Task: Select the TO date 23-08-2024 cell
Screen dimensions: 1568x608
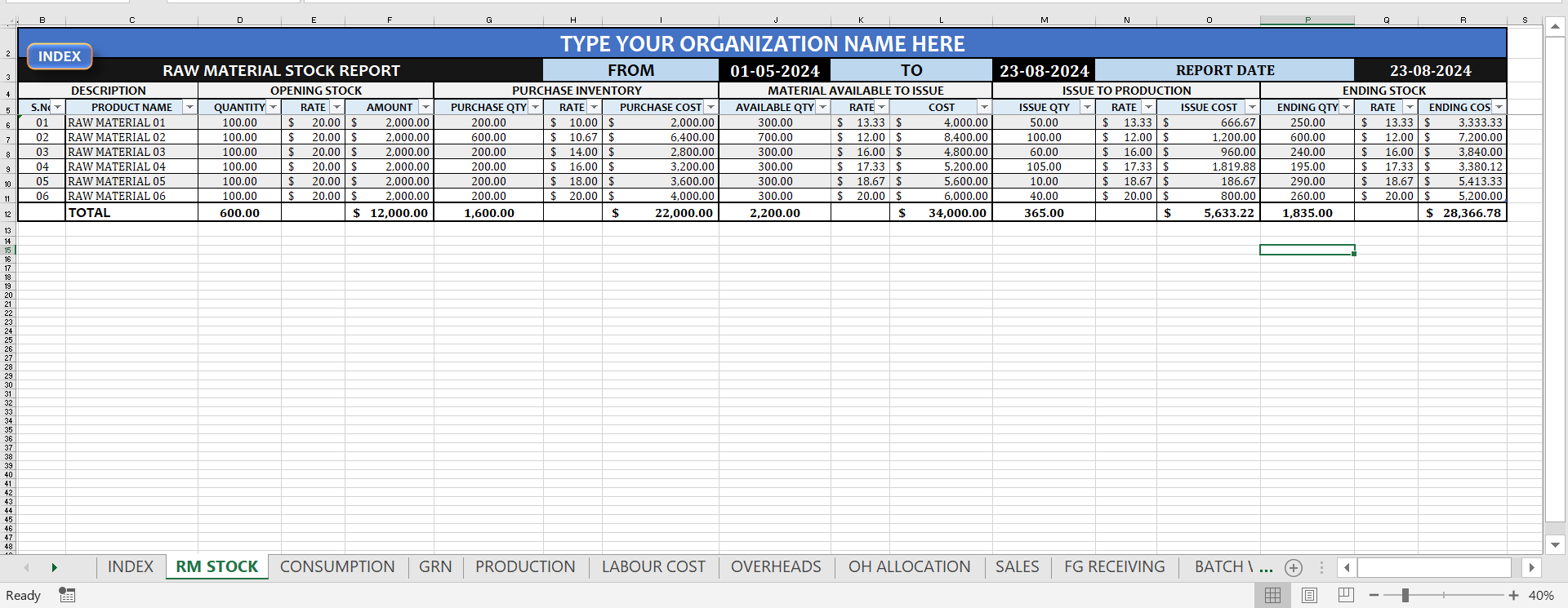Action: 1044,70
